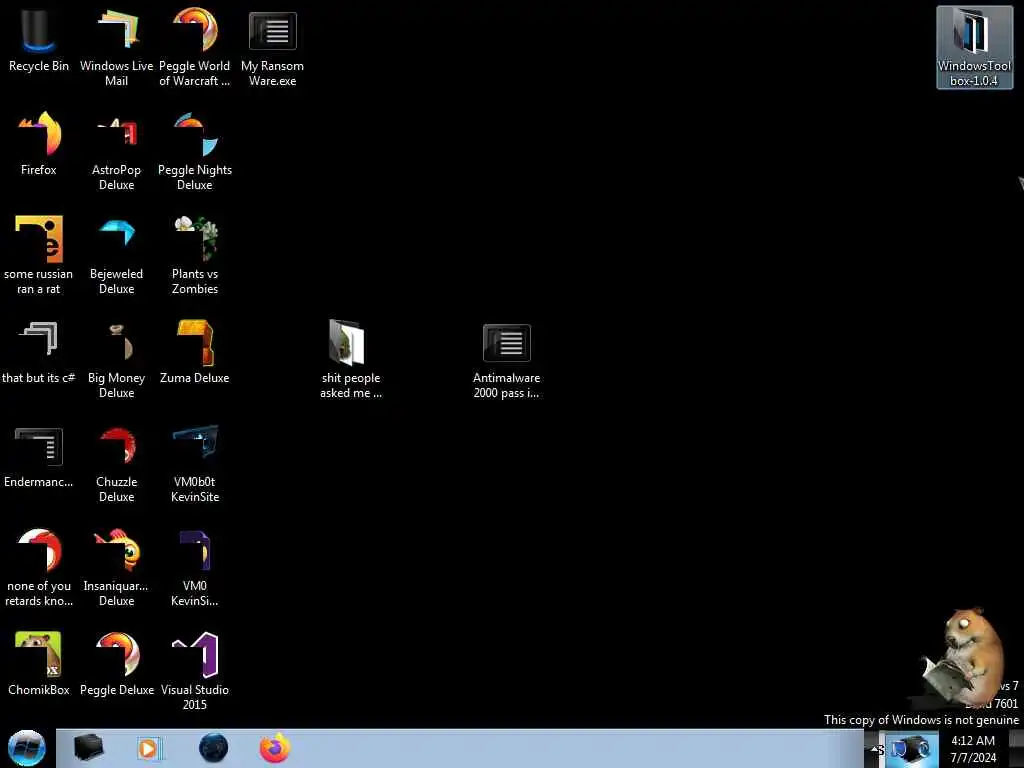Select the Big Money Deluxe icon
Viewport: 1024px width, 768px height.
tap(117, 359)
